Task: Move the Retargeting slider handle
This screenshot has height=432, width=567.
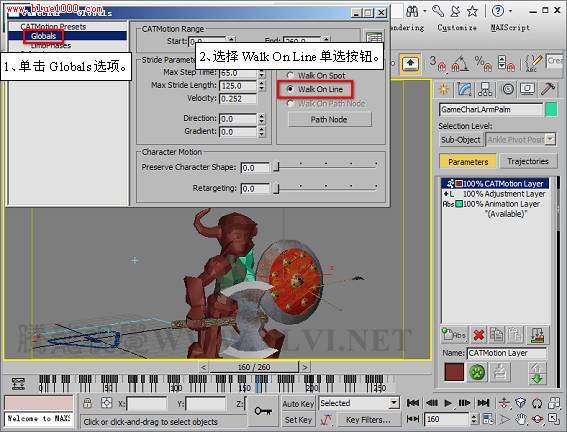Action: (276, 188)
